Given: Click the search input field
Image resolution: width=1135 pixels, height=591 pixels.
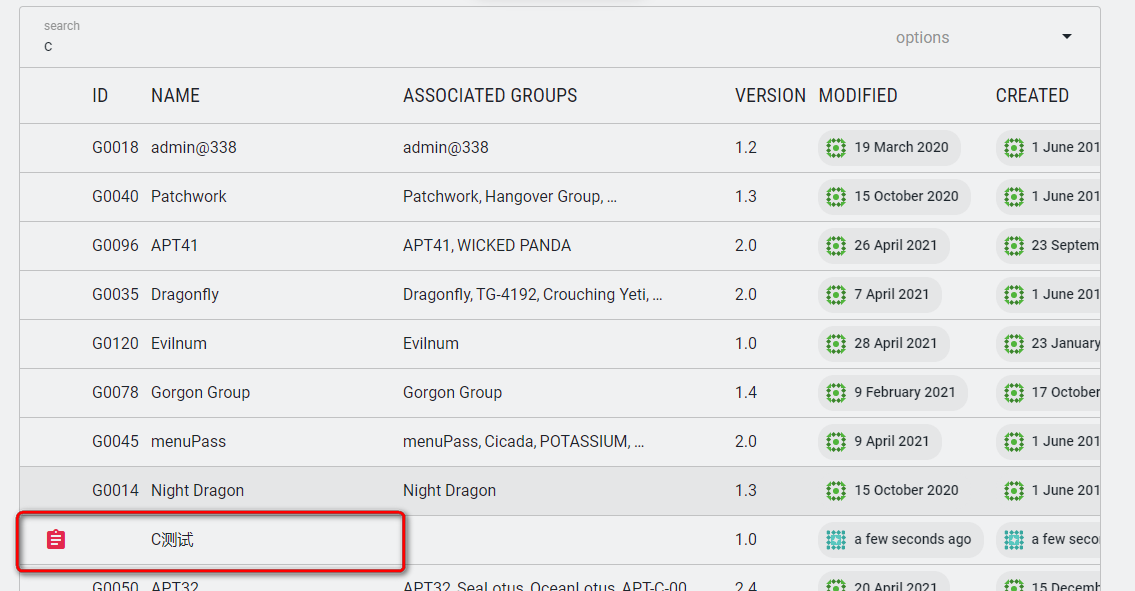Looking at the screenshot, I should tap(200, 45).
